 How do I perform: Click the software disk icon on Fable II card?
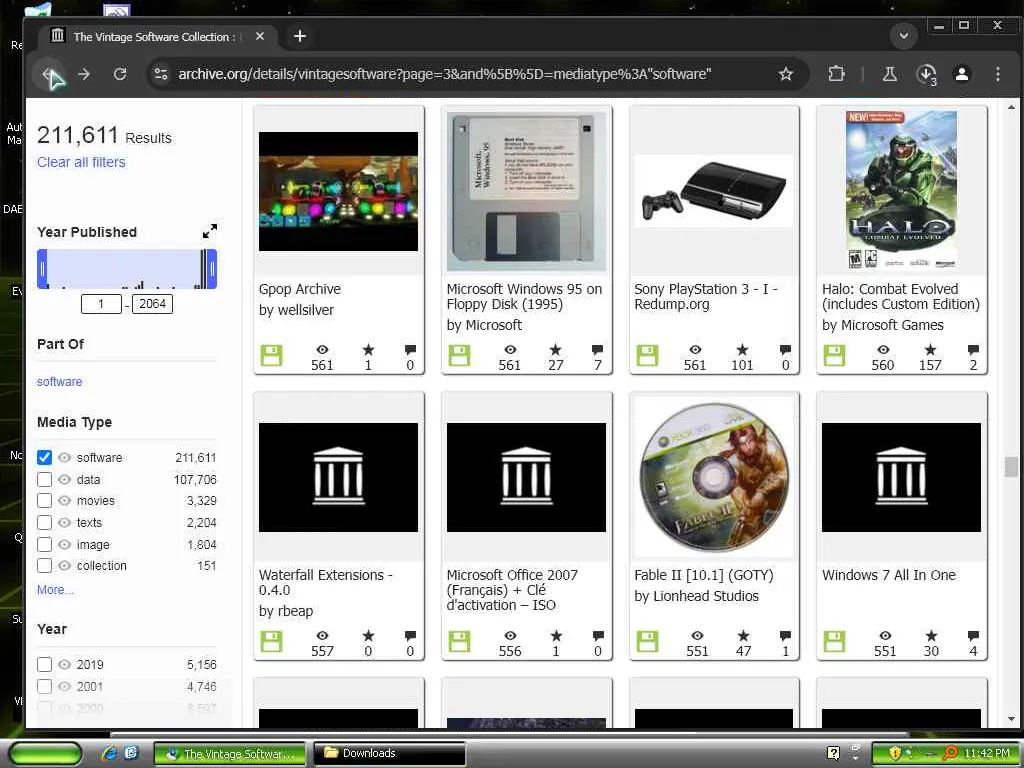647,642
